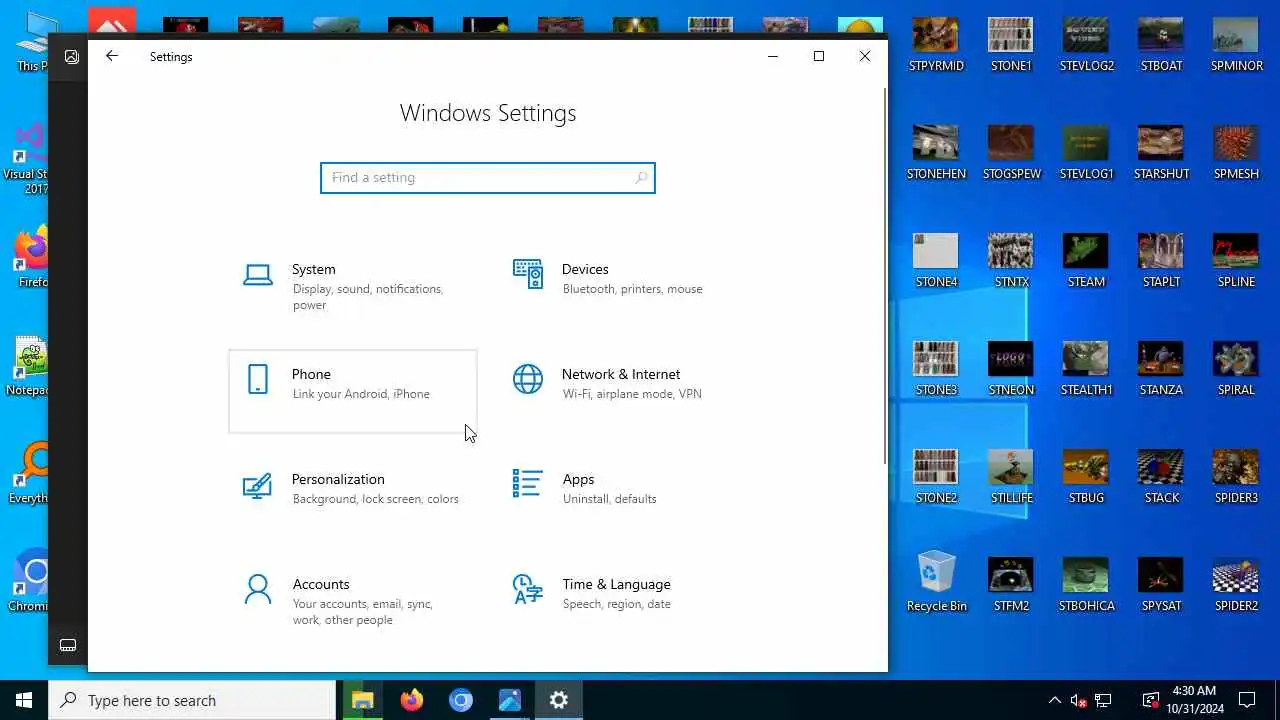
Task: Select the STBUG desktop icon
Action: tap(1086, 477)
